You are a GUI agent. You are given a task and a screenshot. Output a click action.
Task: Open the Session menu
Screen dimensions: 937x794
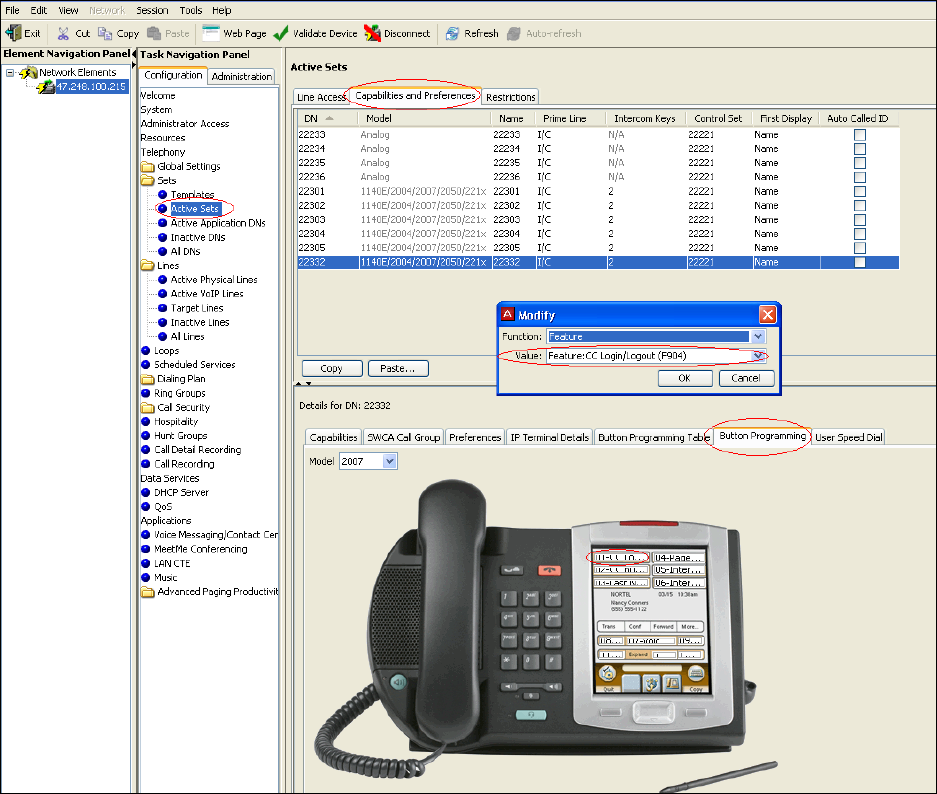coord(152,10)
